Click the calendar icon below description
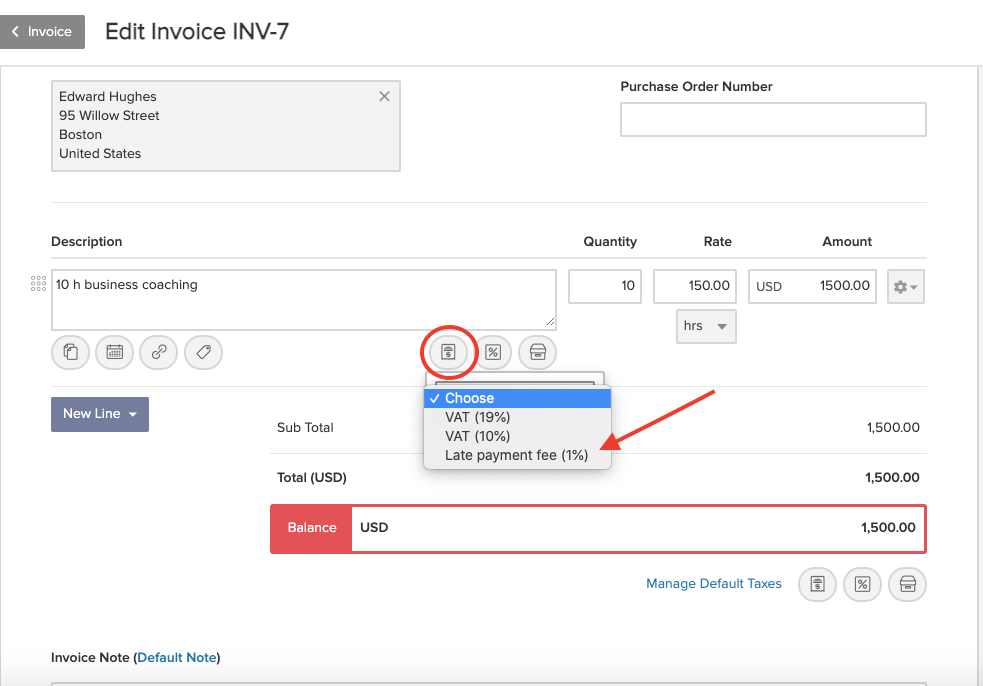The height and width of the screenshot is (686, 983). click(x=115, y=352)
